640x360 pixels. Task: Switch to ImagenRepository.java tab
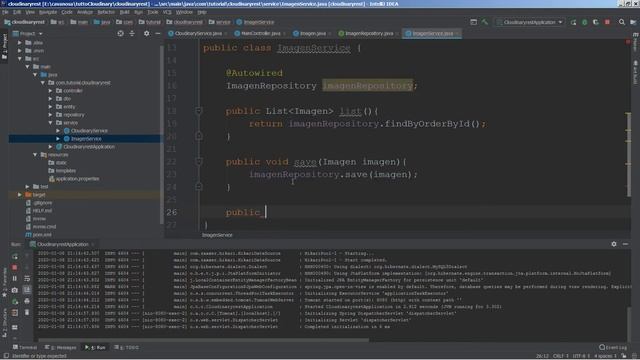tap(369, 33)
